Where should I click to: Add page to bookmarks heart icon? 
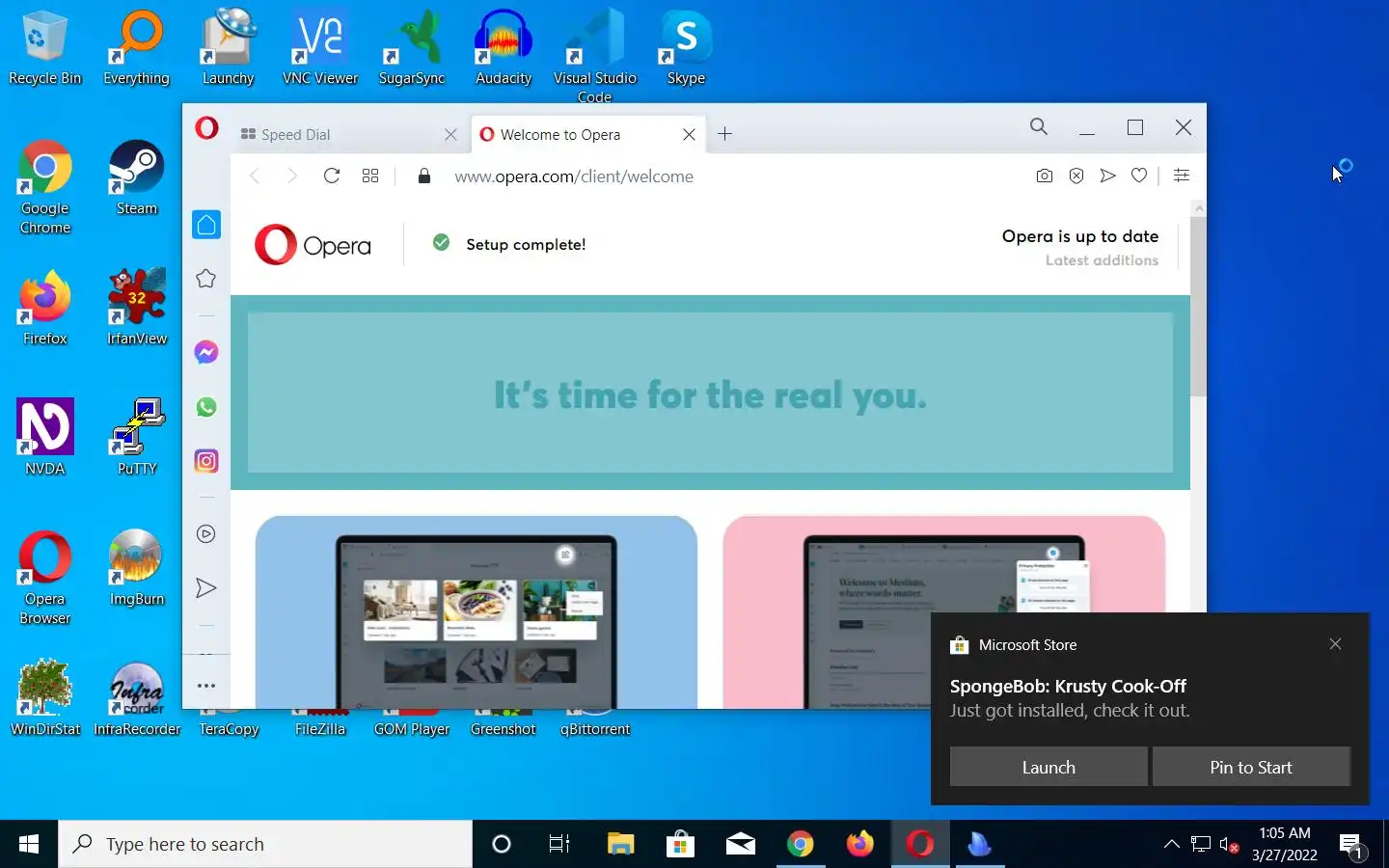(x=1139, y=176)
